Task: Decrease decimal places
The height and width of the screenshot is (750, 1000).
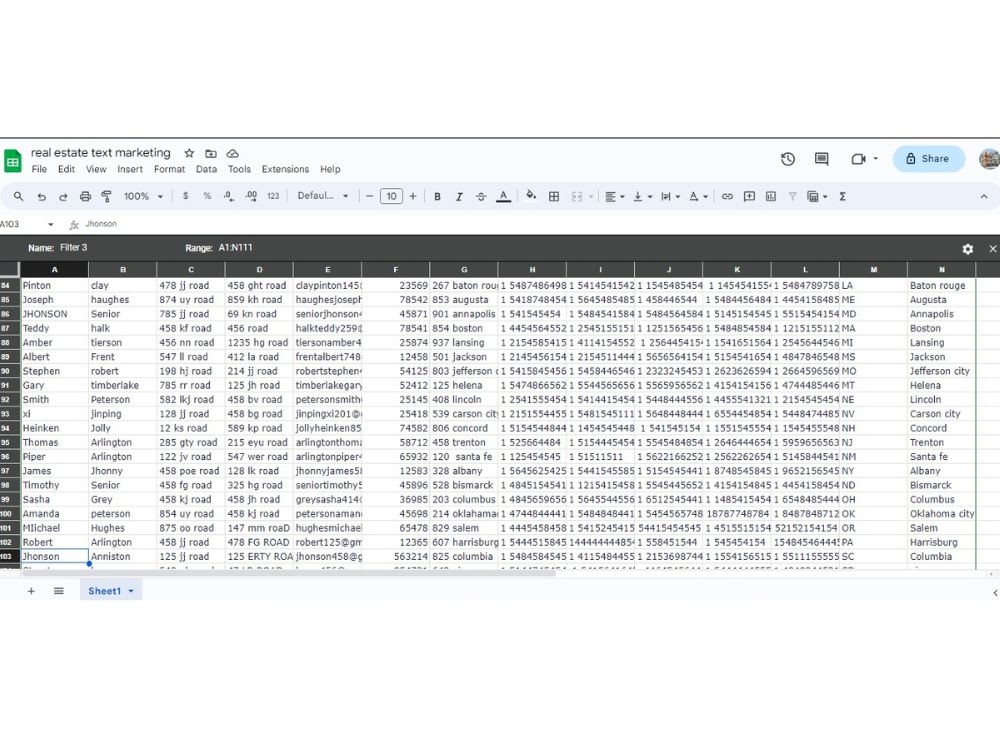Action: coord(229,196)
